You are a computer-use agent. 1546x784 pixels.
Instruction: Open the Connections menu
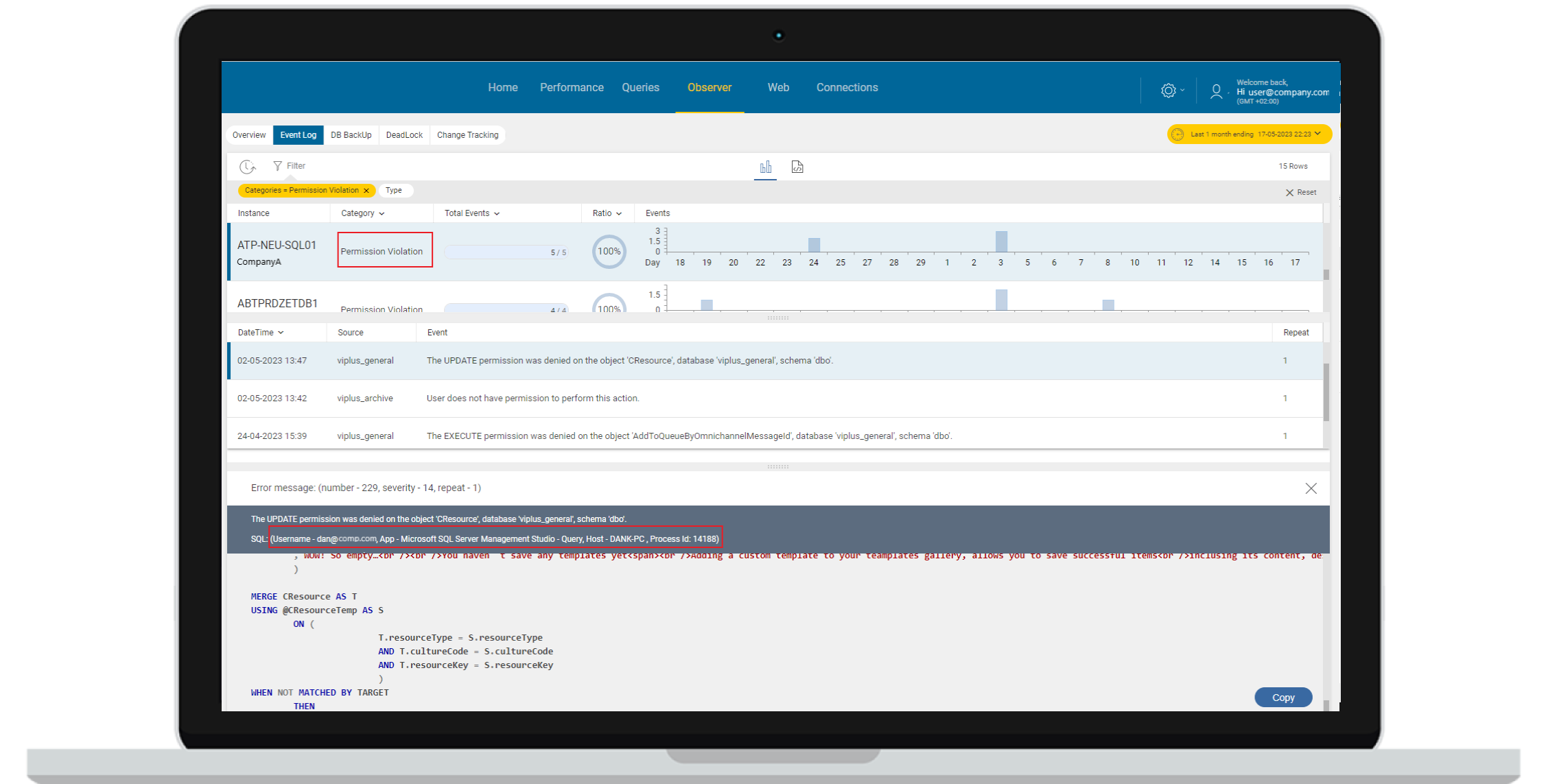(847, 88)
